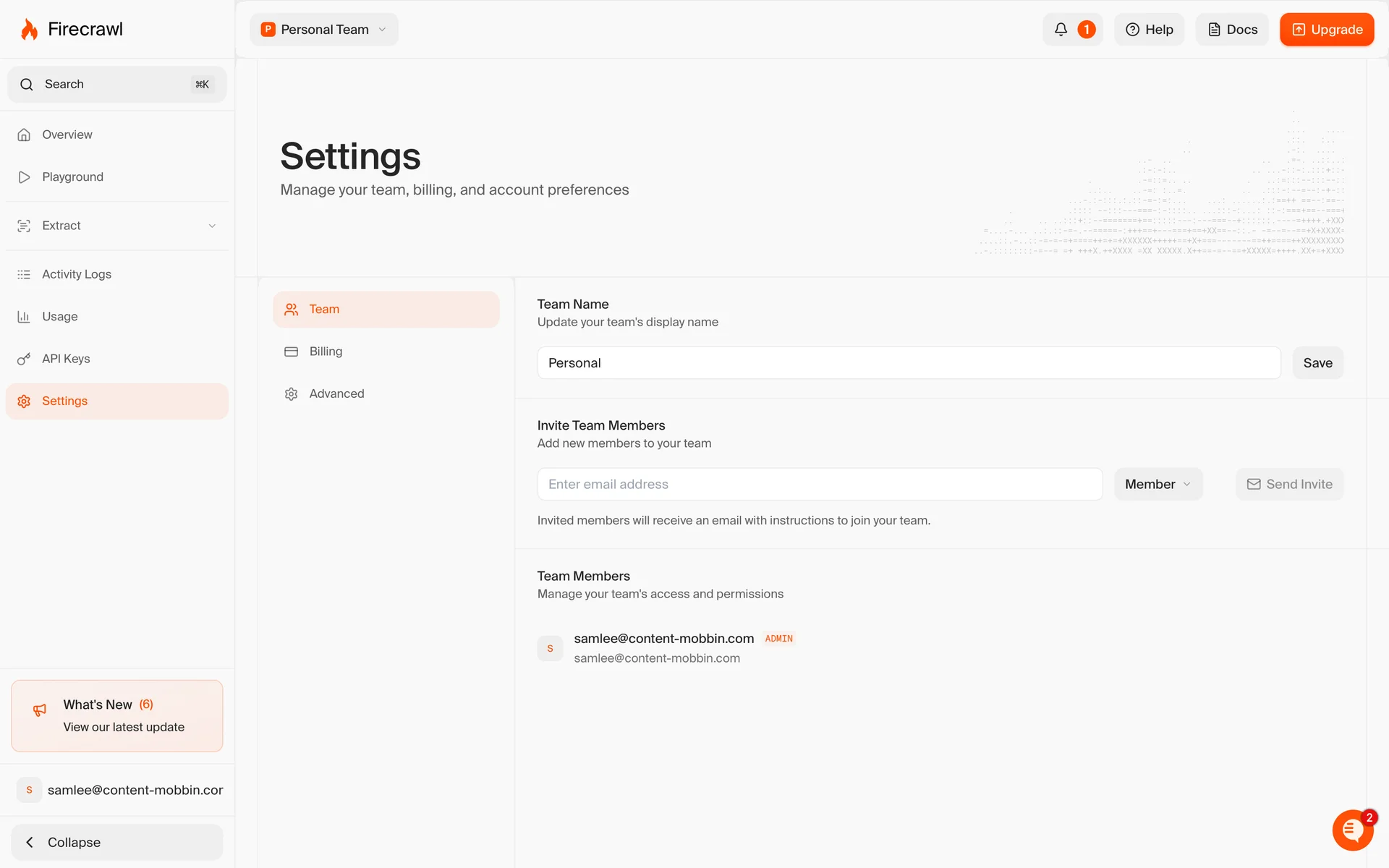Switch to the Advanced settings tab
The image size is (1389, 868).
(x=336, y=393)
